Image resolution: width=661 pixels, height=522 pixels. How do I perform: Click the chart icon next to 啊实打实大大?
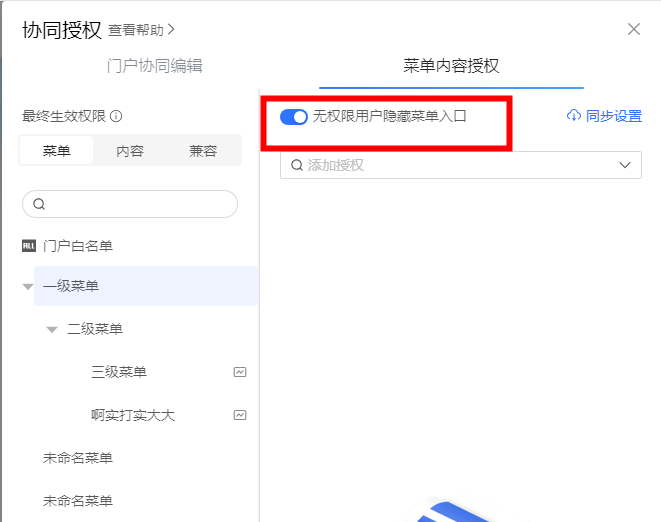click(x=240, y=414)
